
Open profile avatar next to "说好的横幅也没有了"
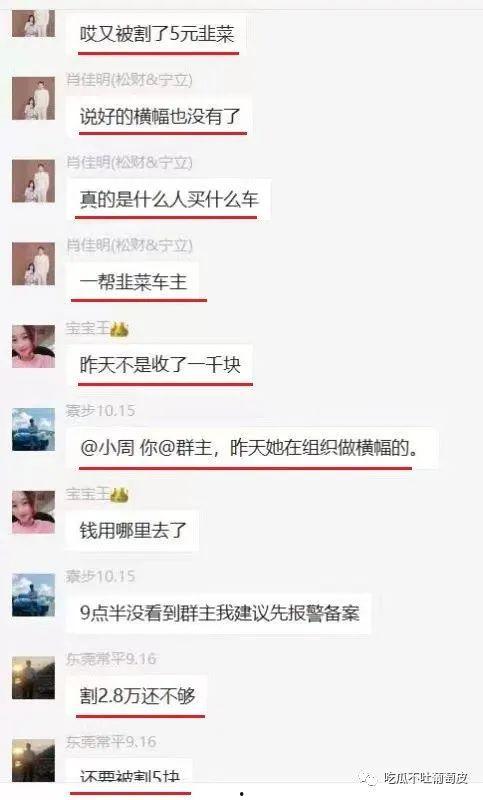pos(33,98)
